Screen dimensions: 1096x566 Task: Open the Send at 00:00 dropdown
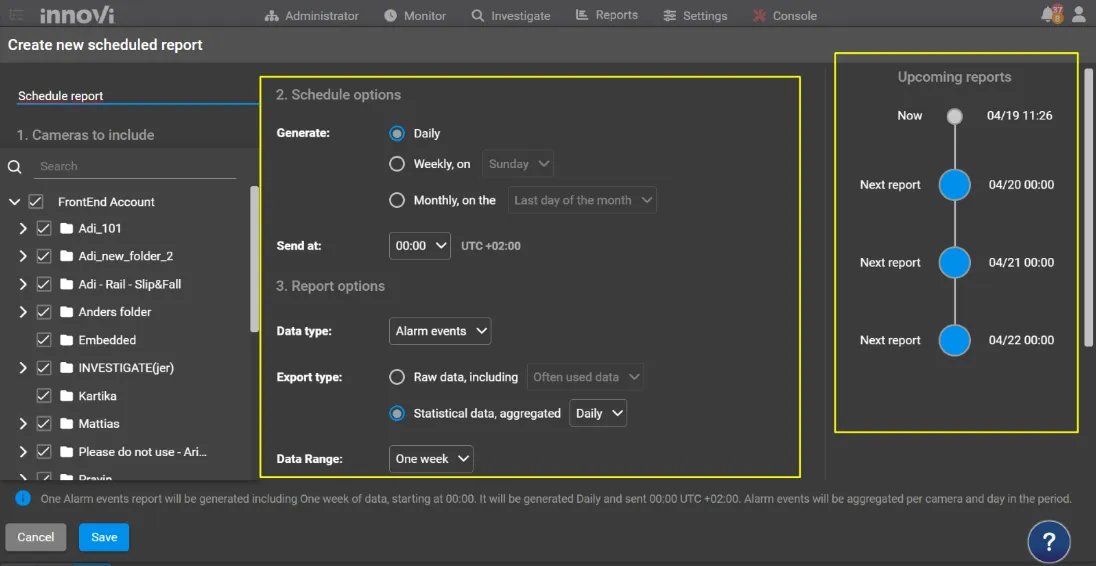pos(420,246)
